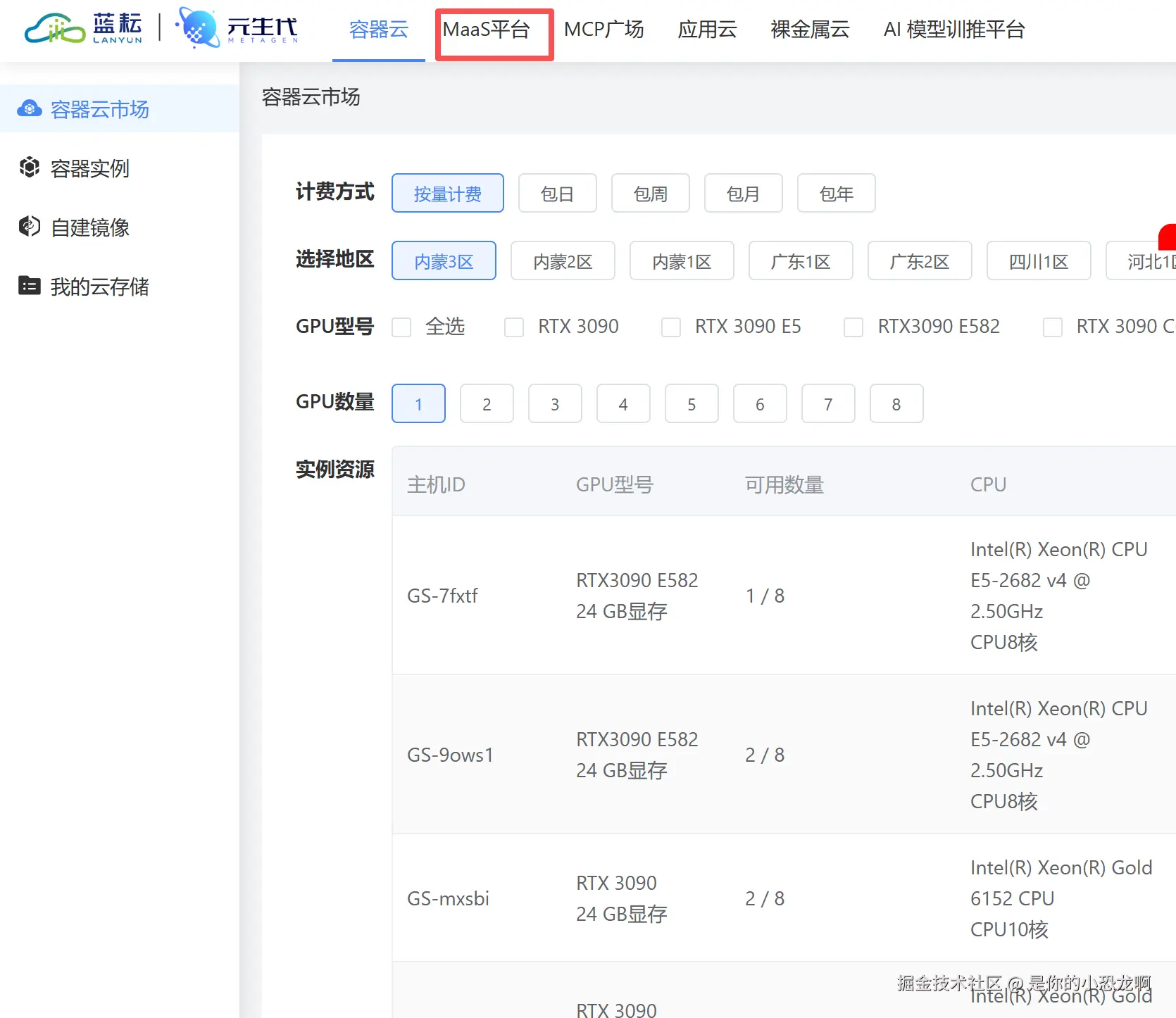1176x1018 pixels.
Task: Click the 主机ID column header
Action: (x=436, y=484)
